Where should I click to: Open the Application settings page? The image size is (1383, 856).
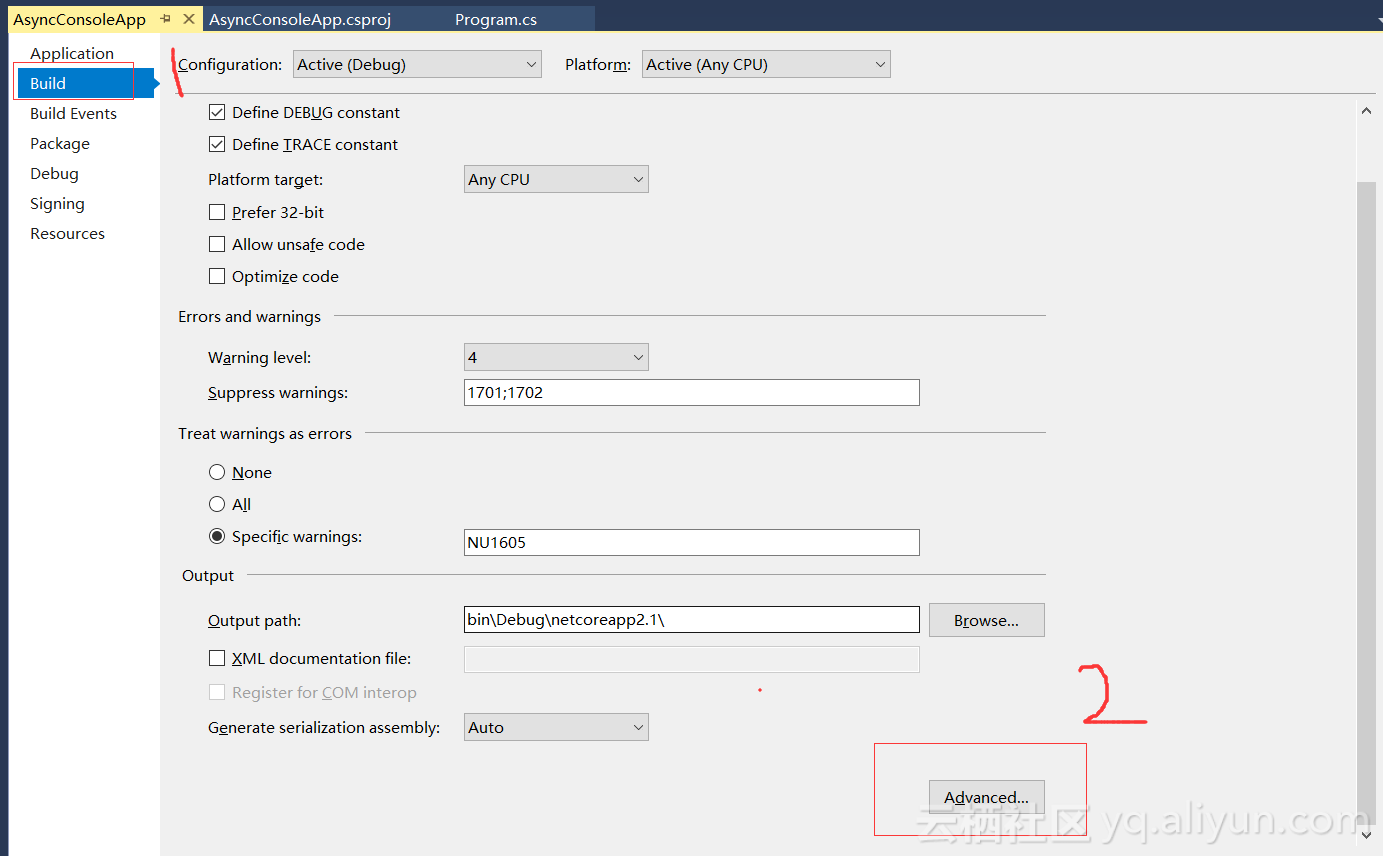(72, 53)
